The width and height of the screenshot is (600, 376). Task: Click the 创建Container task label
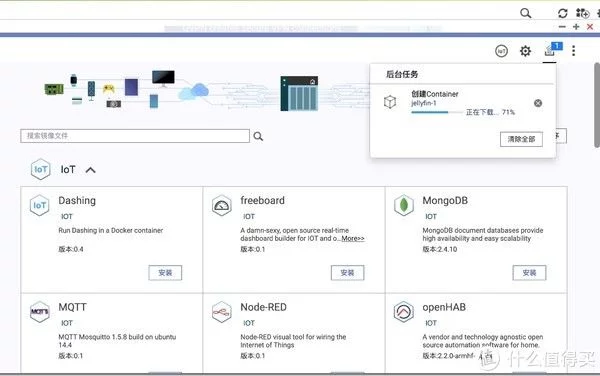pos(435,94)
